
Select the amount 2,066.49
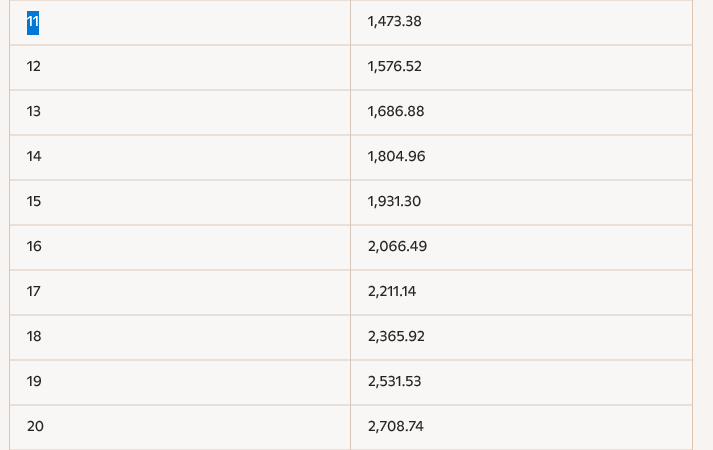(397, 246)
